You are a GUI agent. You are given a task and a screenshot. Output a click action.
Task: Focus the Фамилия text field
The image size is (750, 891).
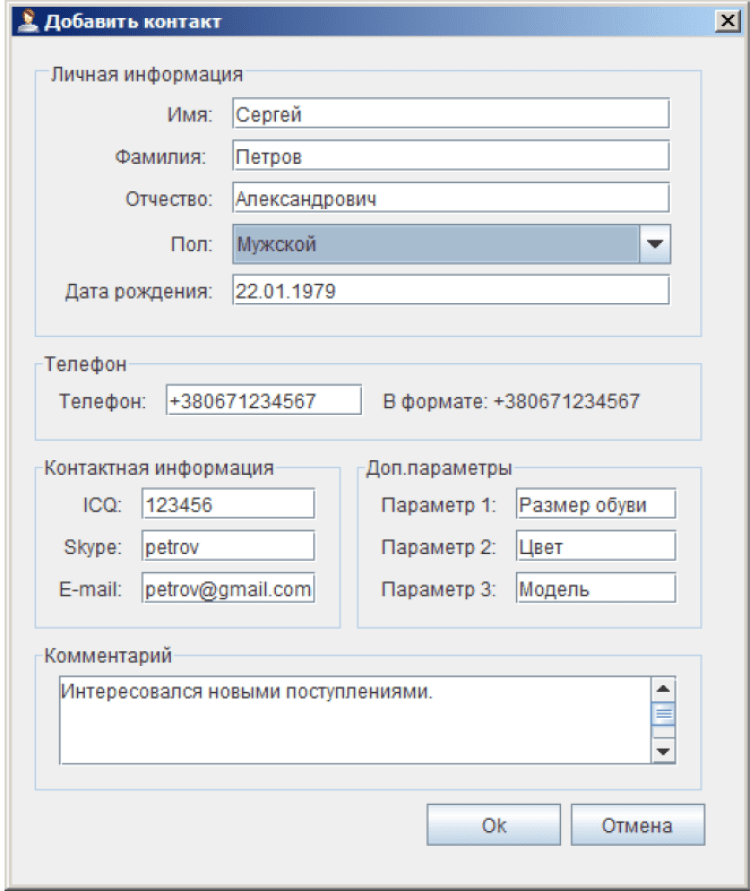449,156
